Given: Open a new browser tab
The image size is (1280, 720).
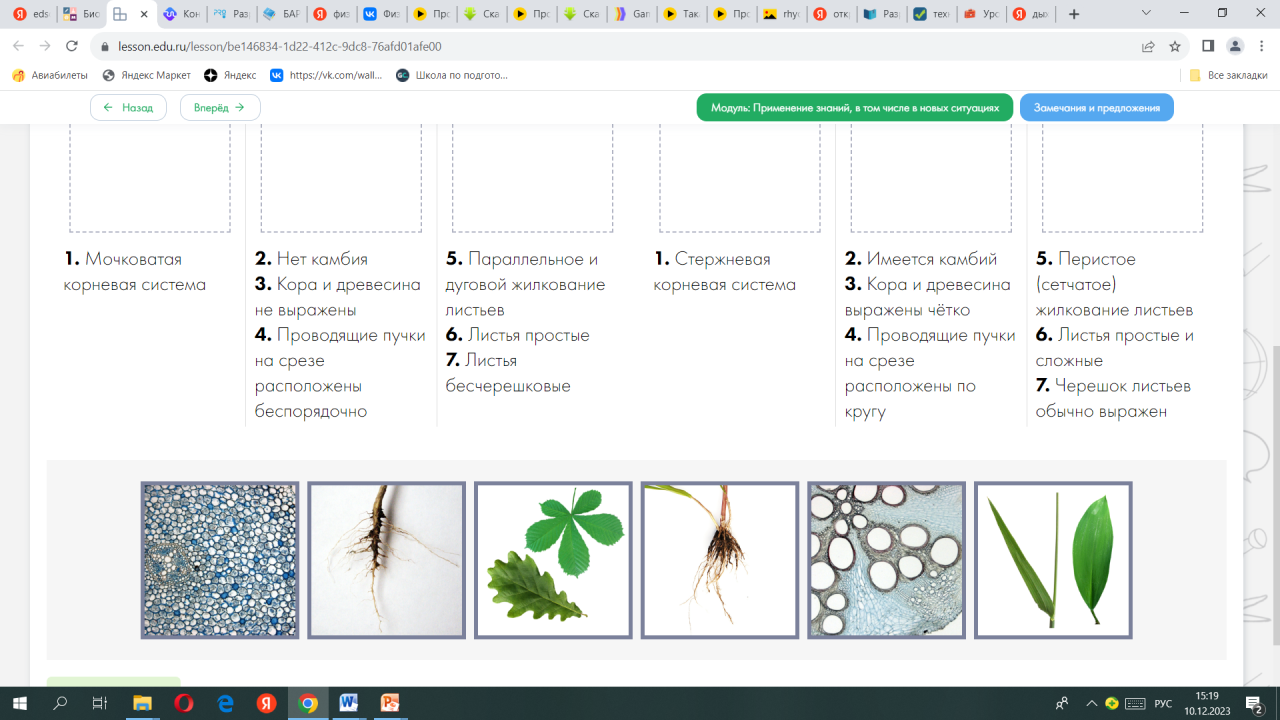Looking at the screenshot, I should pyautogui.click(x=1074, y=14).
